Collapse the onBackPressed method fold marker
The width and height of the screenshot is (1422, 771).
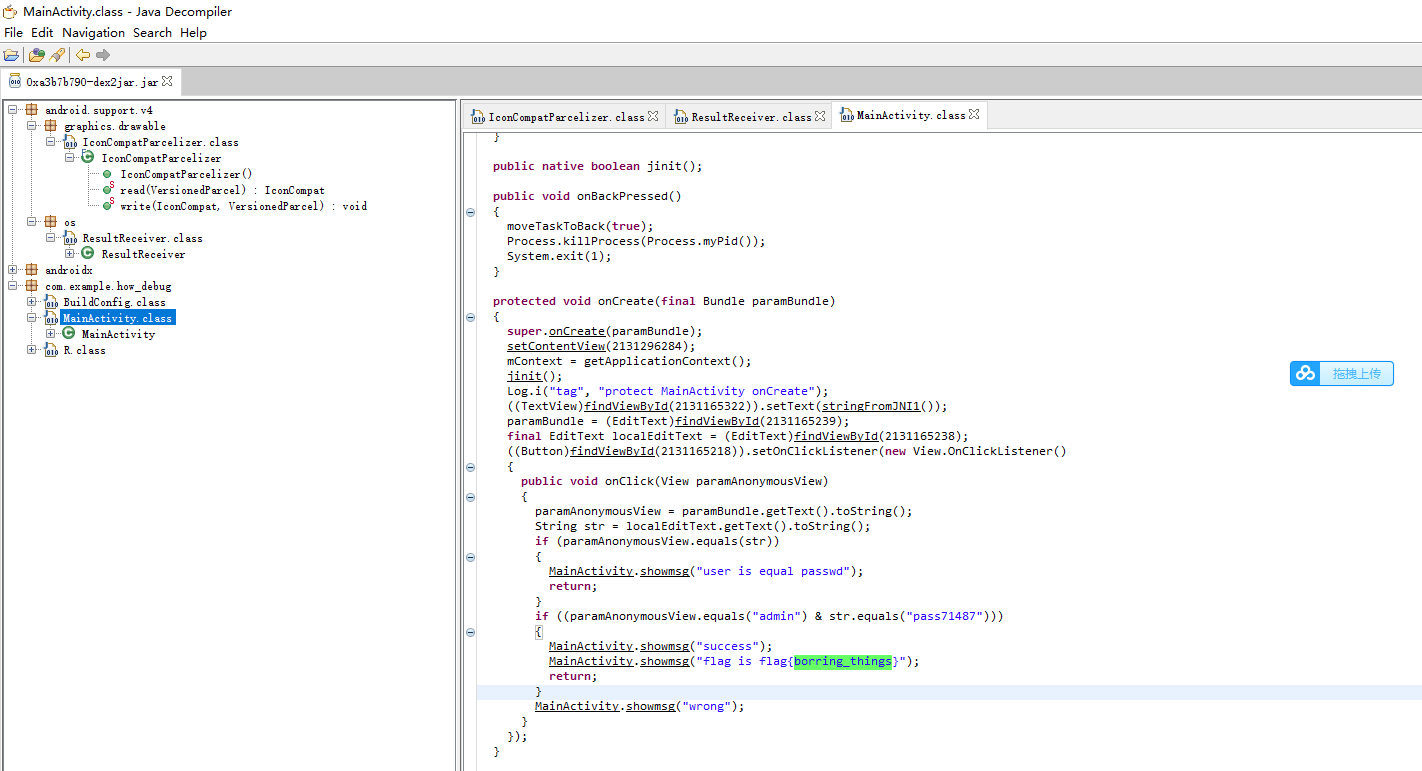click(471, 212)
